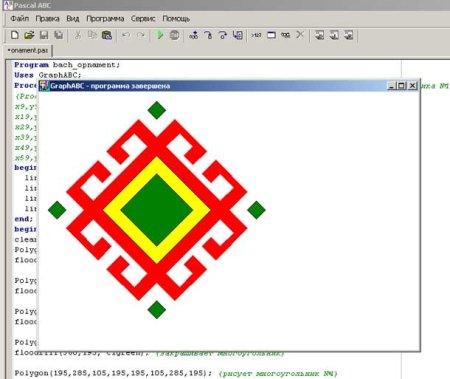Click the Step Into debug icon
The image size is (450, 379).
pos(208,35)
